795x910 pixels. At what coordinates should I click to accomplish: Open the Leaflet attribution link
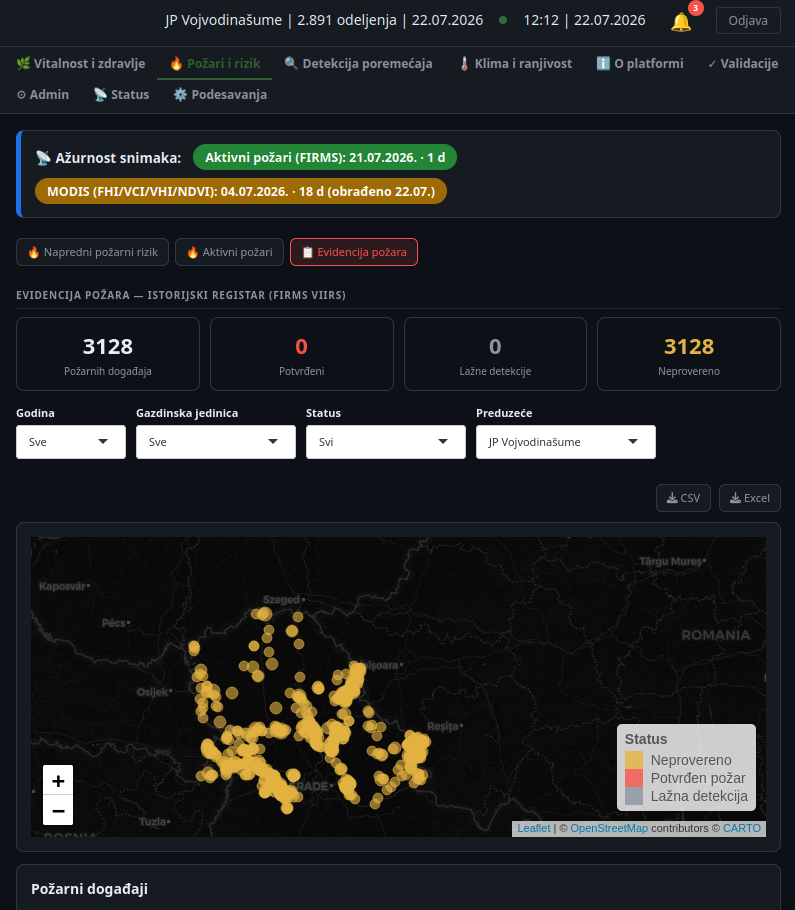(x=533, y=828)
